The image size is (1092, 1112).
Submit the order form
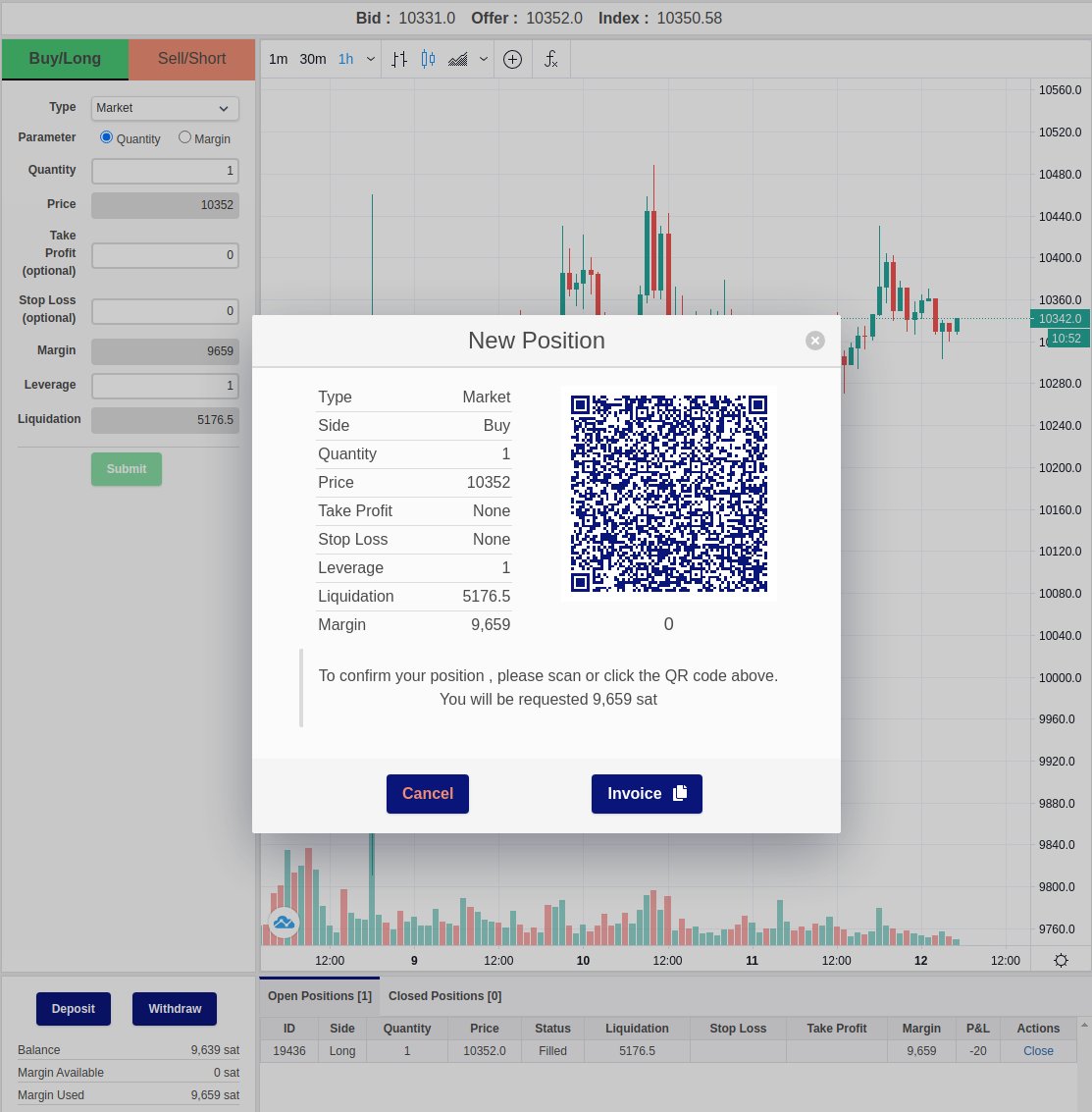tap(127, 469)
